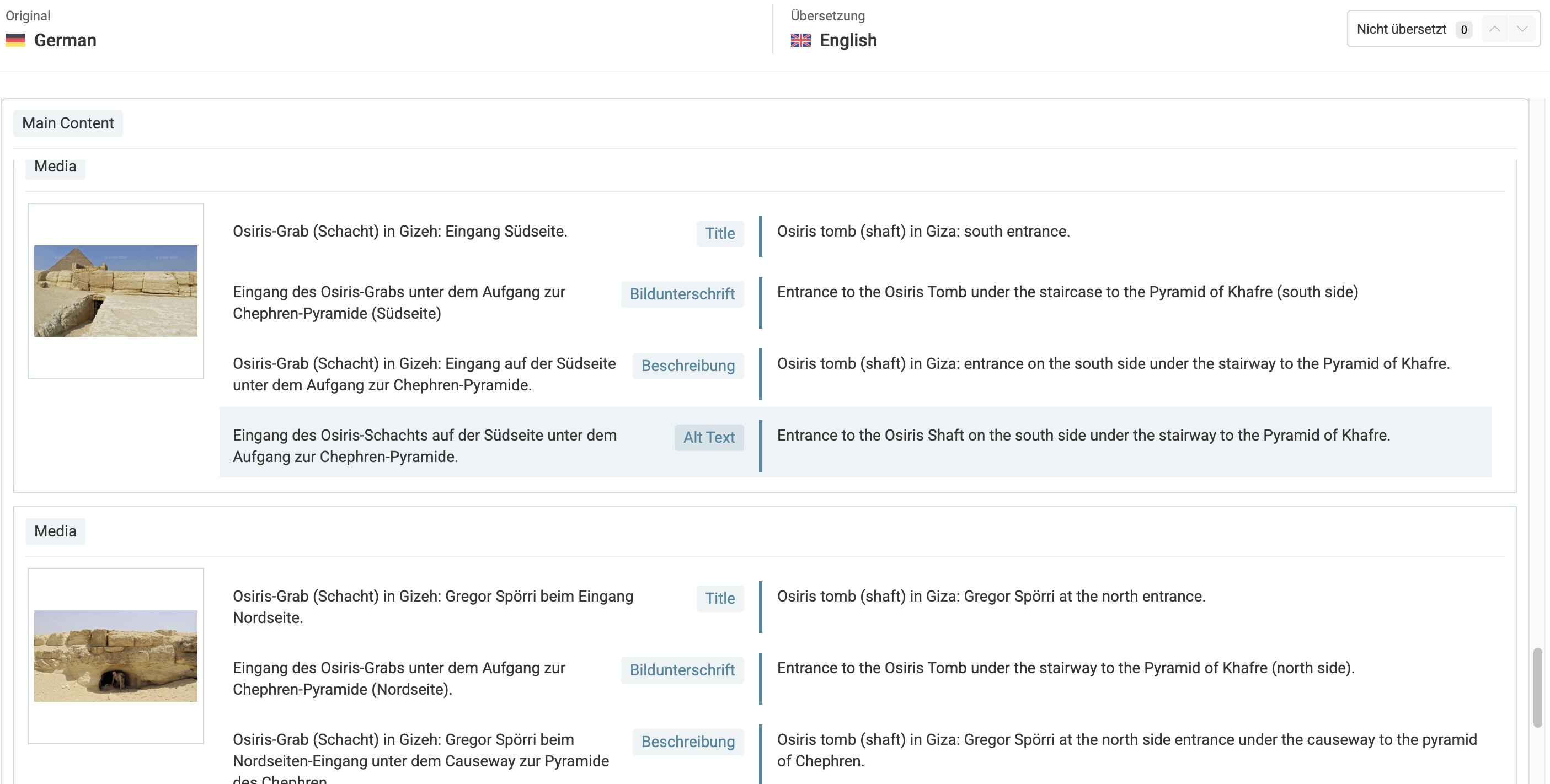Open the south entrance pyramid thumbnail
The height and width of the screenshot is (784, 1550).
click(115, 291)
